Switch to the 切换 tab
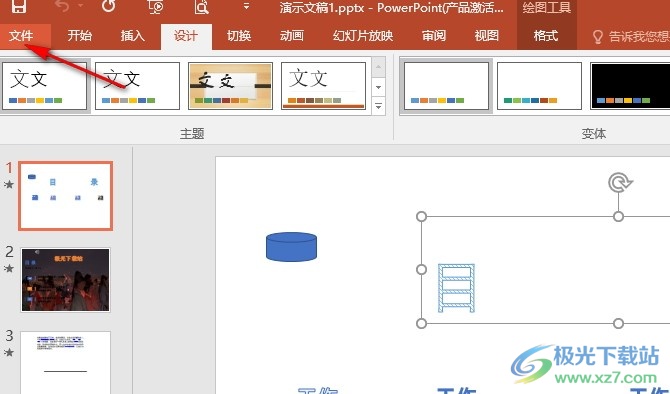This screenshot has width=670, height=394. pyautogui.click(x=238, y=36)
